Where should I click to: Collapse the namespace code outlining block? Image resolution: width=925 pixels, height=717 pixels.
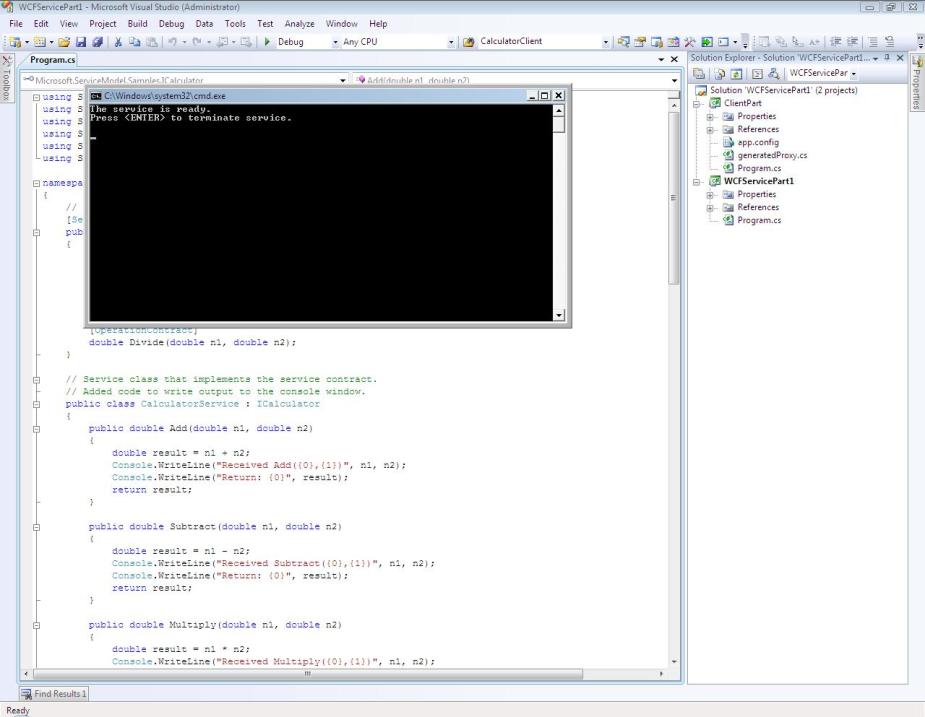37,183
